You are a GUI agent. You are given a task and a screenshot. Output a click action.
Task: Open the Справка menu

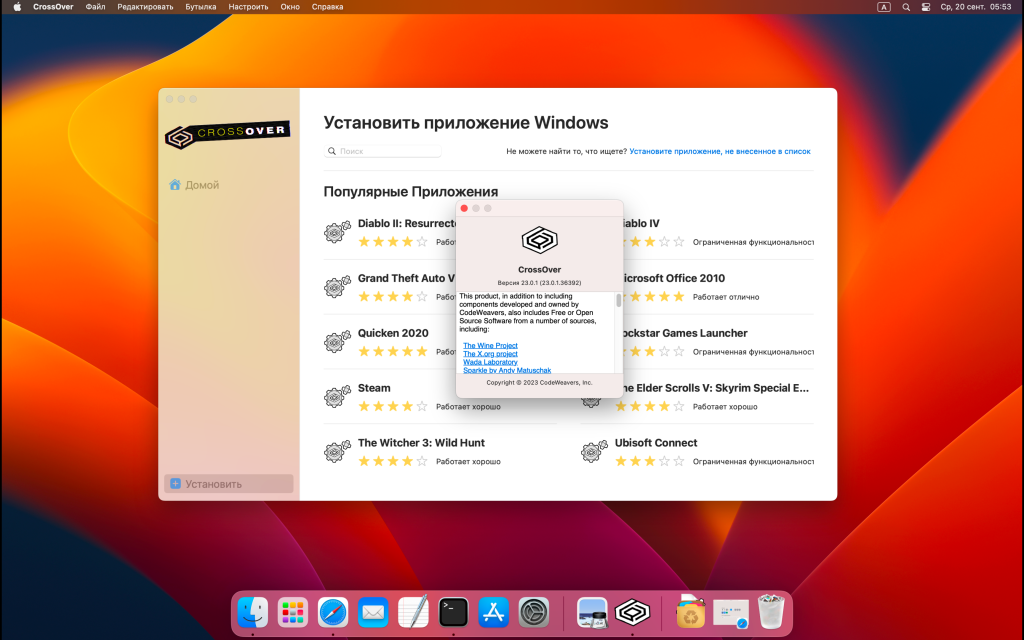pos(327,7)
